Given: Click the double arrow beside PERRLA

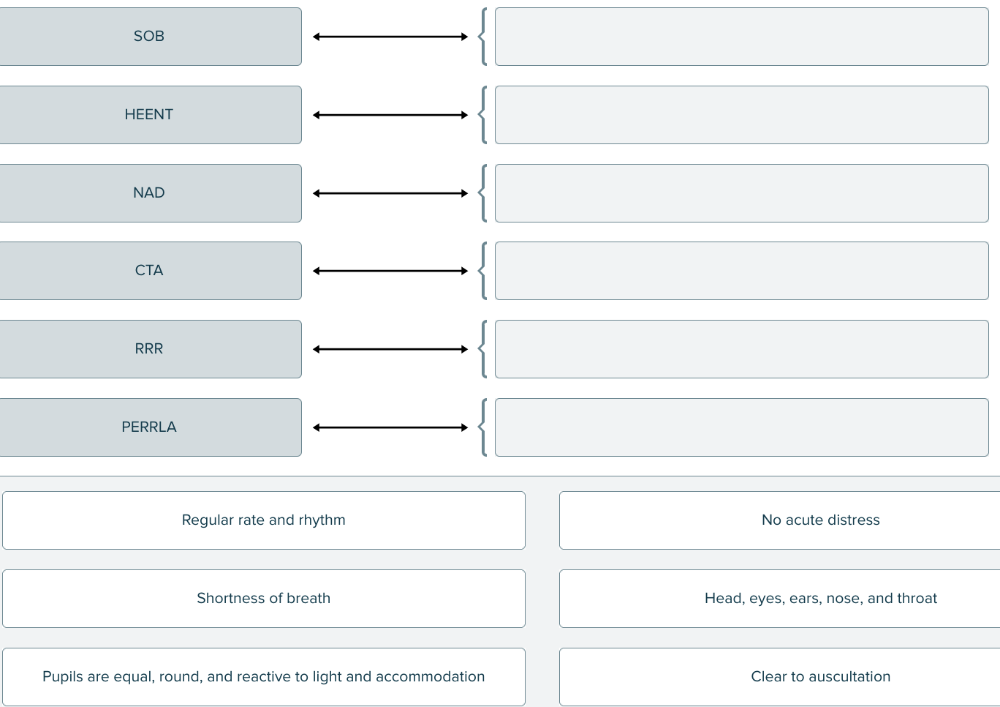Looking at the screenshot, I should tap(390, 427).
